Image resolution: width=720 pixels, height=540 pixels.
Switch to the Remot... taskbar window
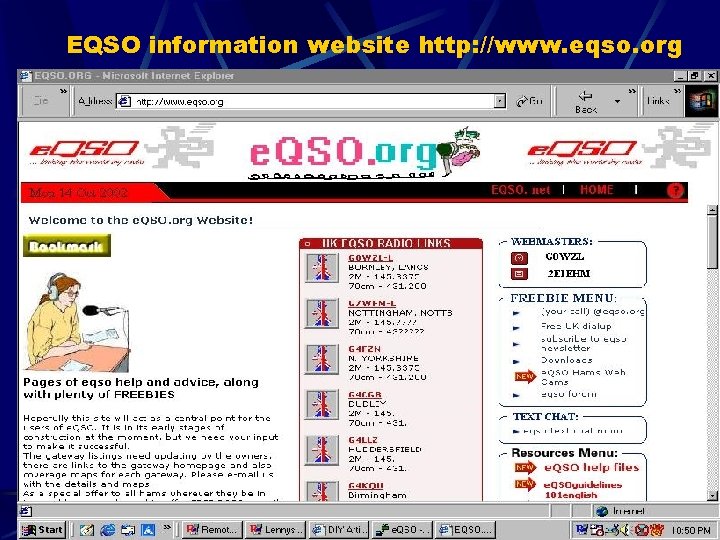pyautogui.click(x=211, y=529)
